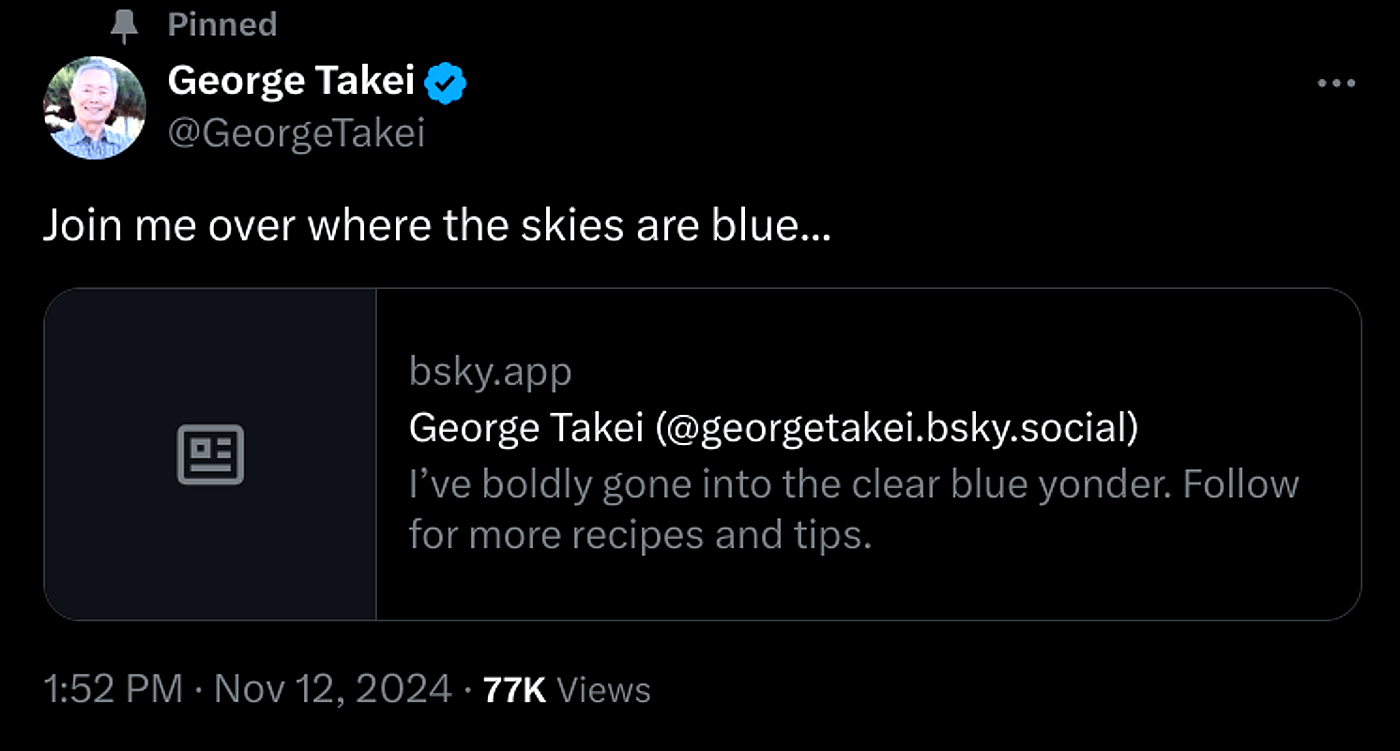The height and width of the screenshot is (751, 1400).
Task: Click "for more recipes and tips" text
Action: click(640, 536)
